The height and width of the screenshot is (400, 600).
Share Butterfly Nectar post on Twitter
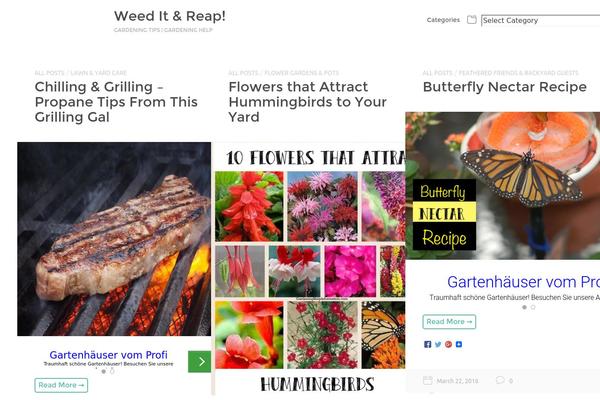coord(438,344)
